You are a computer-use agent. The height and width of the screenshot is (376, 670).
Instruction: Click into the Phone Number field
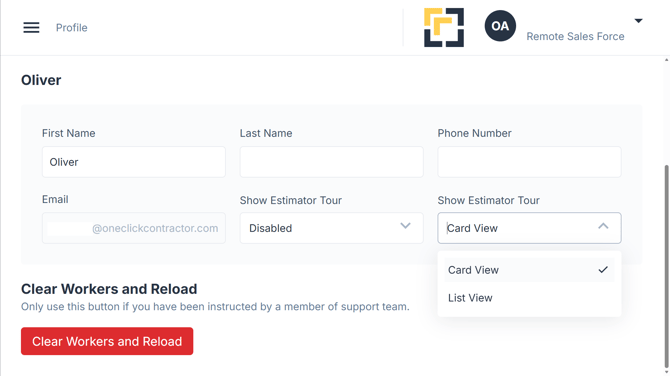529,162
